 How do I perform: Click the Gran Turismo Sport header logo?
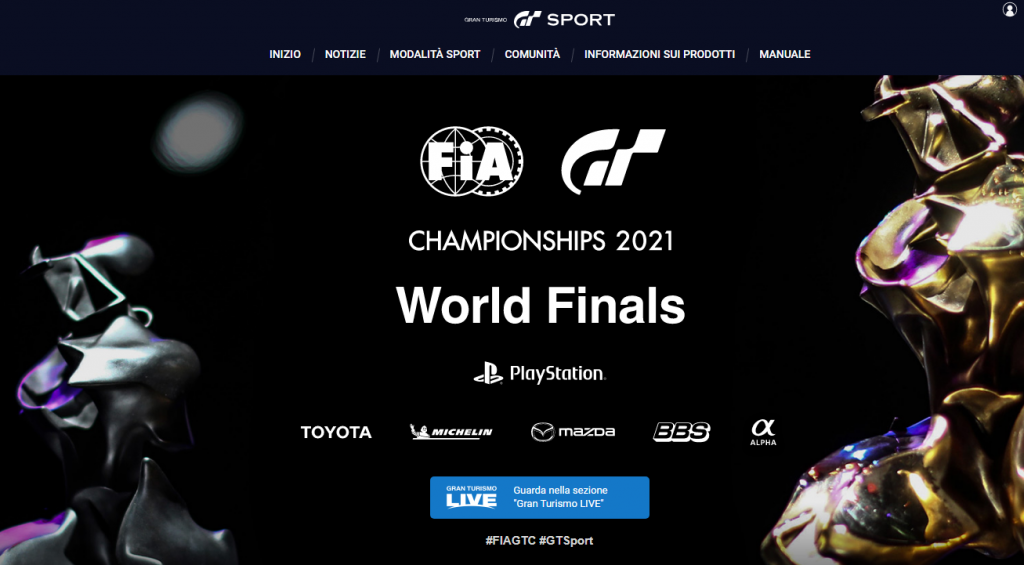pyautogui.click(x=539, y=20)
